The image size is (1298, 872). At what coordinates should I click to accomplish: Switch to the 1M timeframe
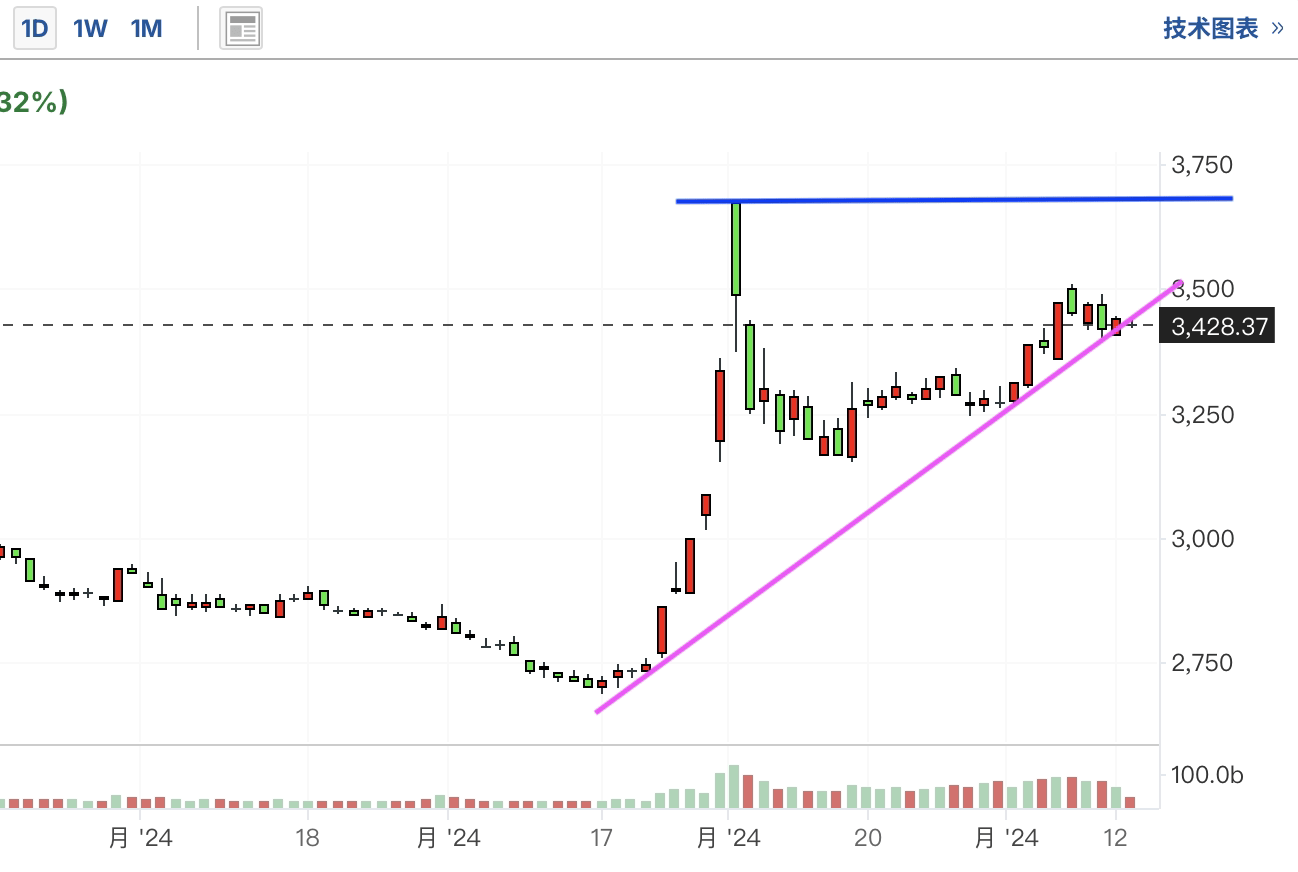(146, 28)
